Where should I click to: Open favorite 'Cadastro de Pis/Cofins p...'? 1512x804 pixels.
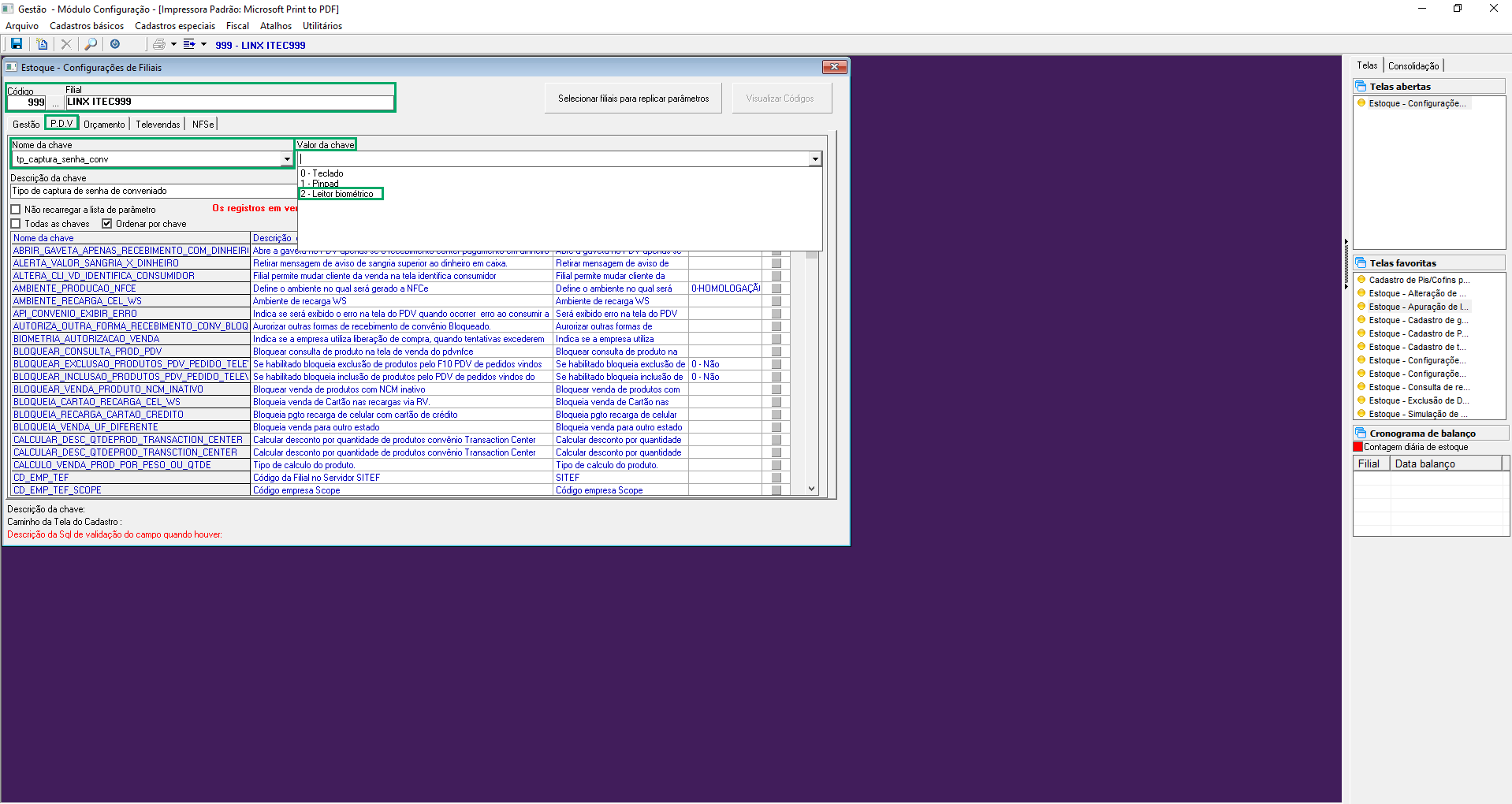(x=1419, y=280)
